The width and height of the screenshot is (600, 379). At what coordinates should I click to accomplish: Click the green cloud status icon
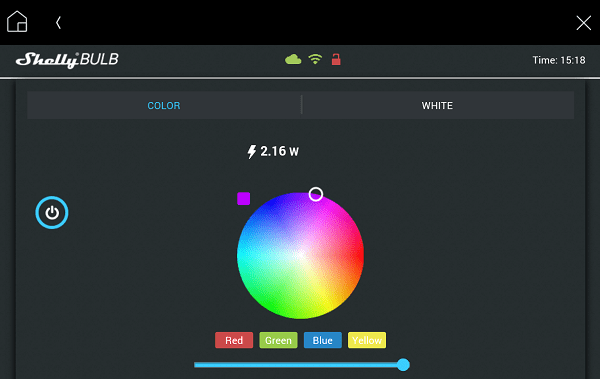[x=293, y=59]
